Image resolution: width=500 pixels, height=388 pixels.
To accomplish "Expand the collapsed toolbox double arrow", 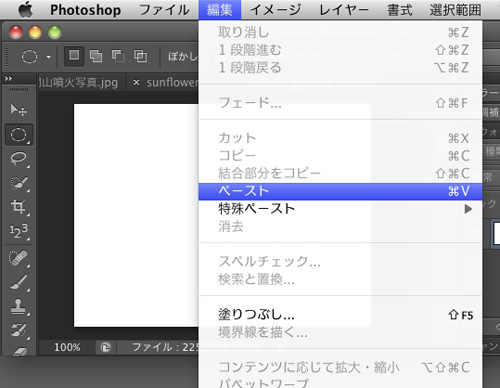I will click(9, 79).
